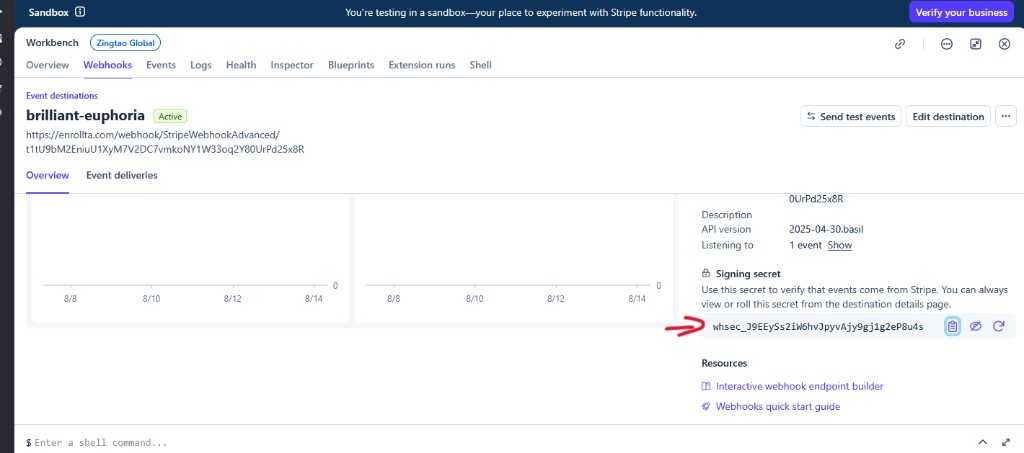Click the brilliant-euphoria destination title
This screenshot has height=453, width=1024.
click(x=86, y=116)
